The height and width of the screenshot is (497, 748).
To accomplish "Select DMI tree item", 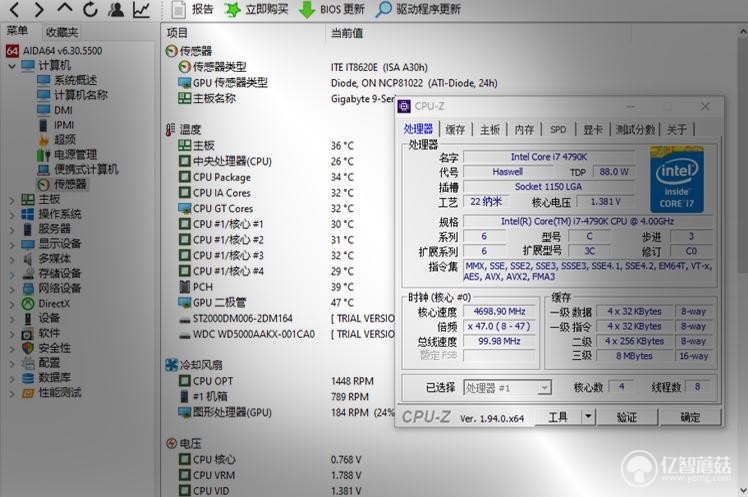I will coord(55,110).
